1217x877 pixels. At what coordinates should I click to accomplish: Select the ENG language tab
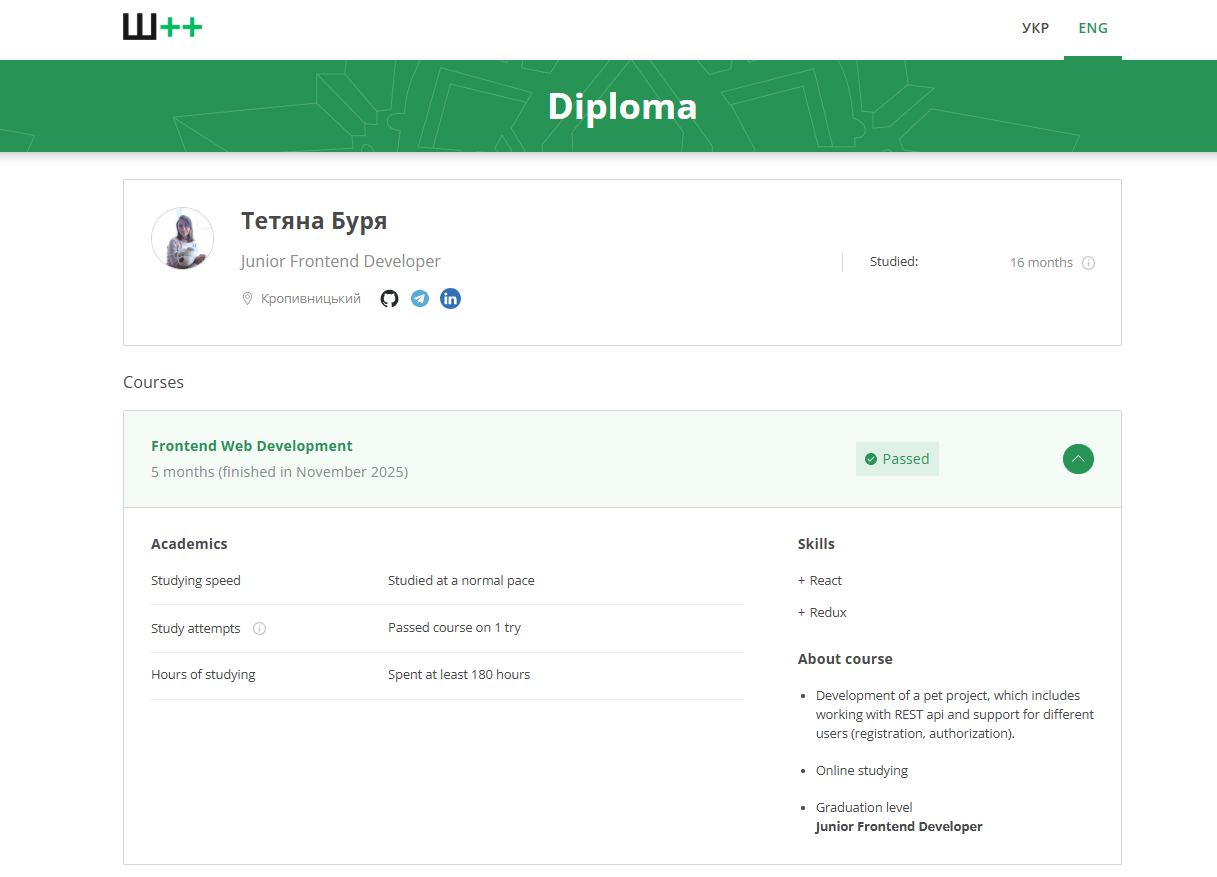[1093, 28]
